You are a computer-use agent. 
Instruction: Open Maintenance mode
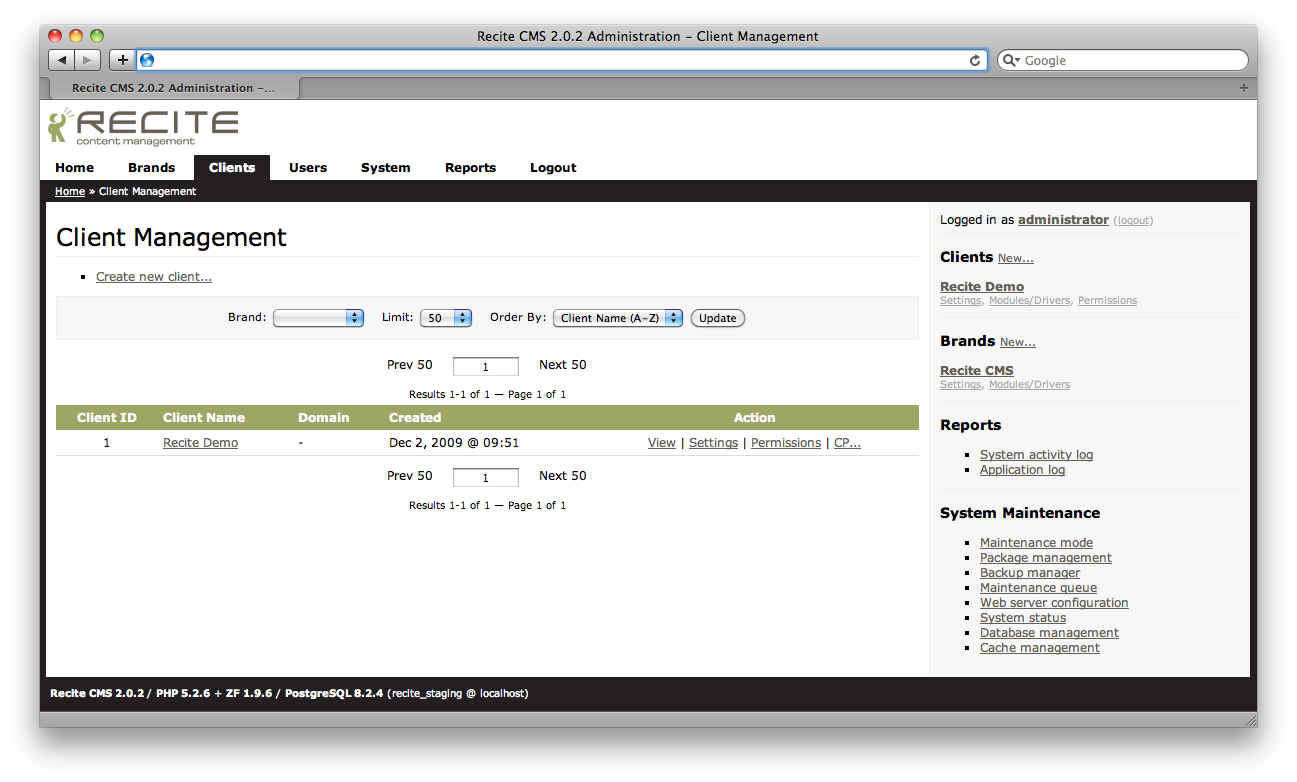(x=1036, y=543)
